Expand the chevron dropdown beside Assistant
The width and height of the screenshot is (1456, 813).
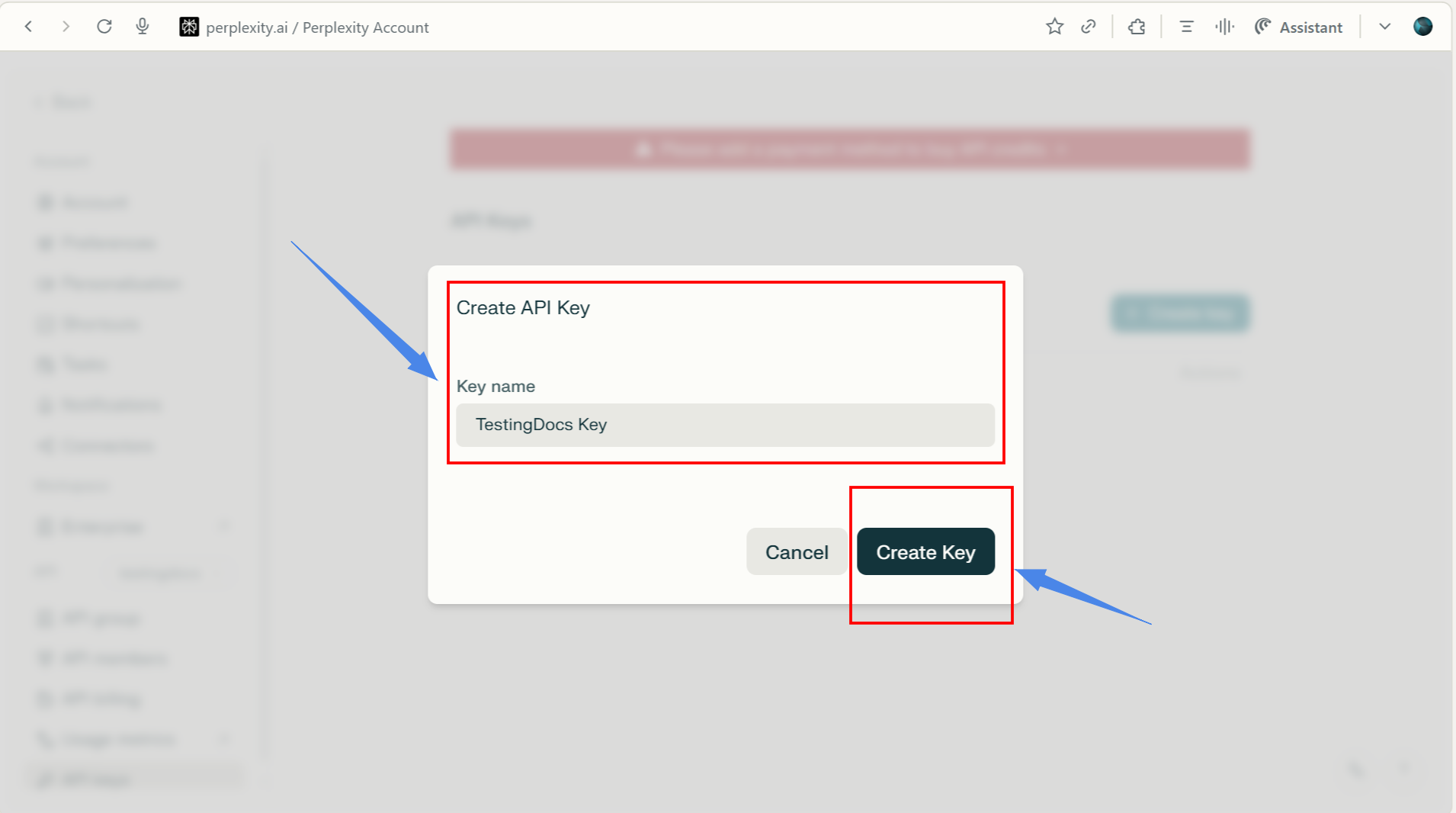1385,27
